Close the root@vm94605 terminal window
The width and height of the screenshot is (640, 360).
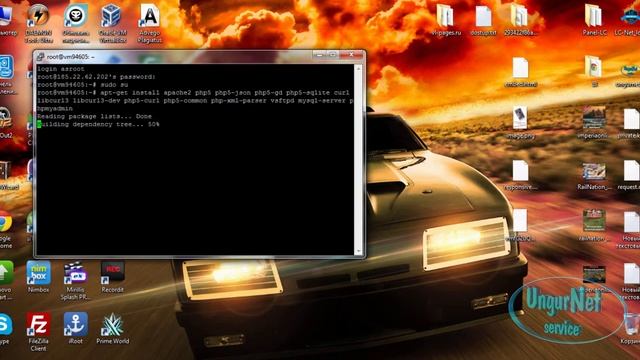pyautogui.click(x=351, y=54)
